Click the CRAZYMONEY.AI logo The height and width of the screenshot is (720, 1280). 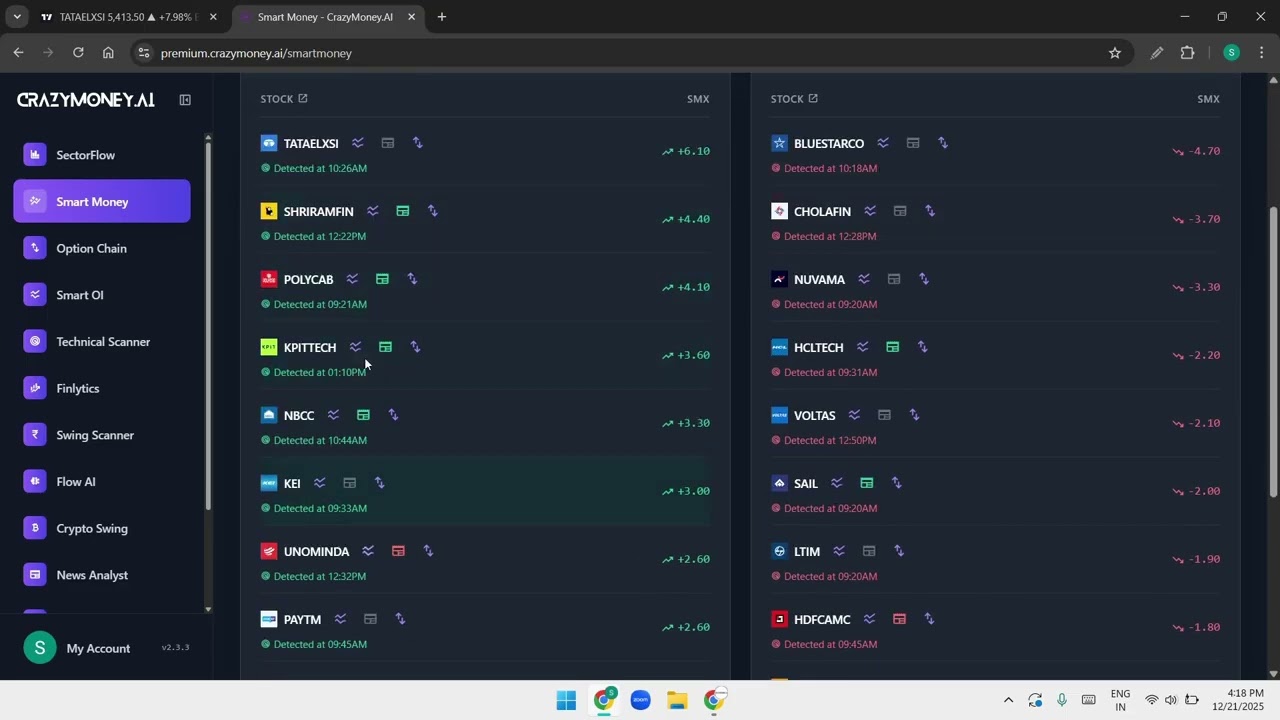86,100
